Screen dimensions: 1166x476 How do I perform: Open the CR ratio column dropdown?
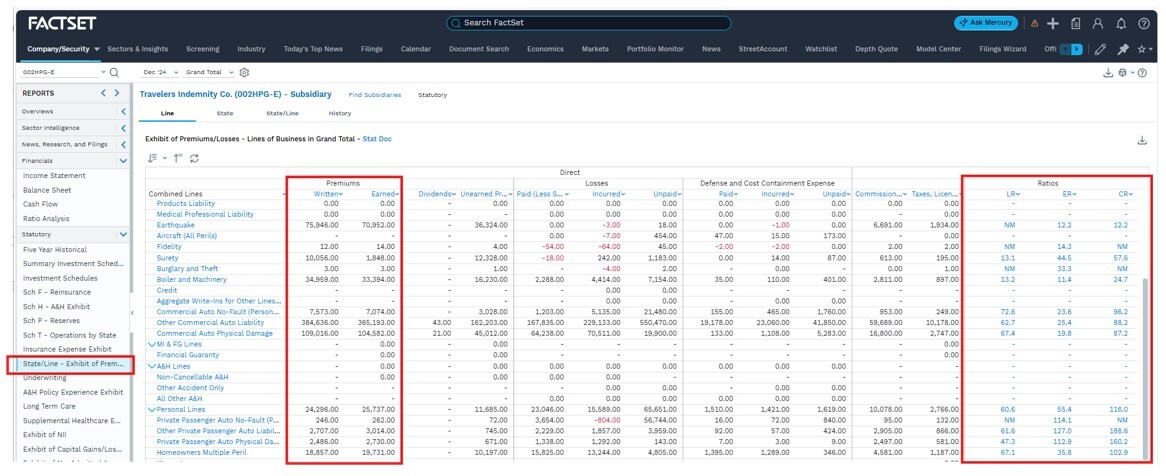[x=1130, y=194]
